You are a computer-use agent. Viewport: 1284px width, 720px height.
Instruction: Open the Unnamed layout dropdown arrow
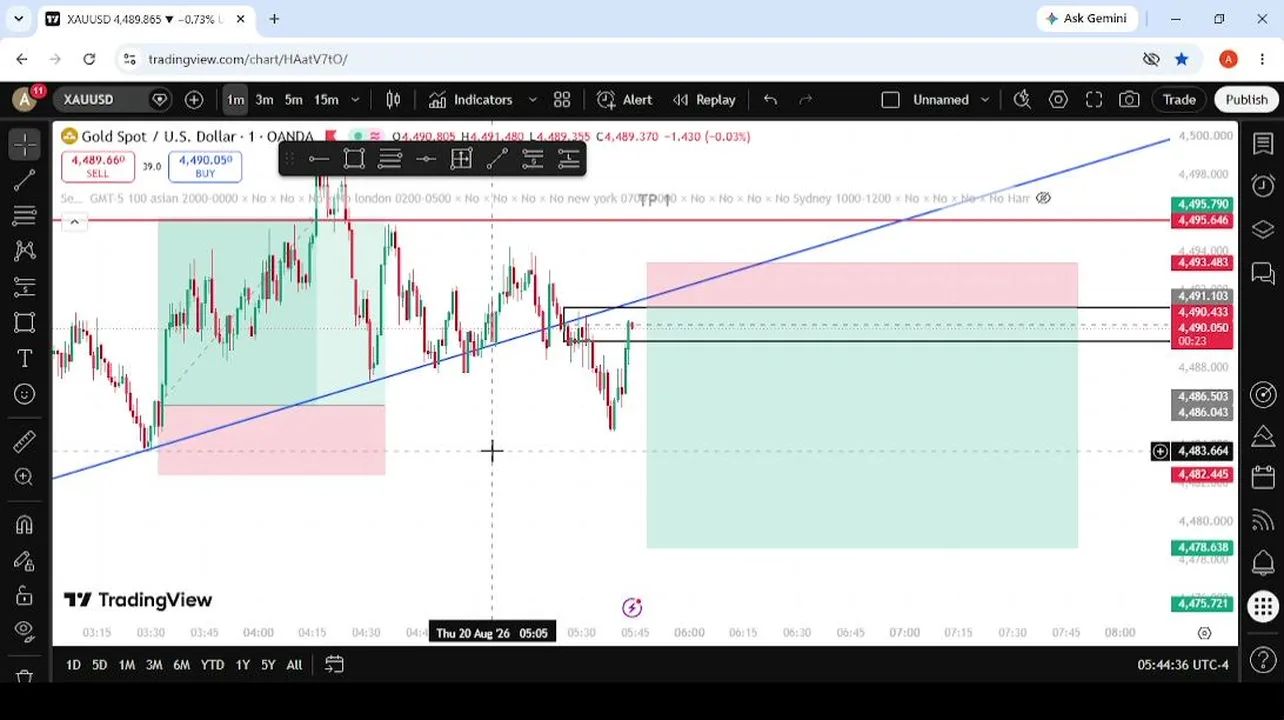[985, 99]
